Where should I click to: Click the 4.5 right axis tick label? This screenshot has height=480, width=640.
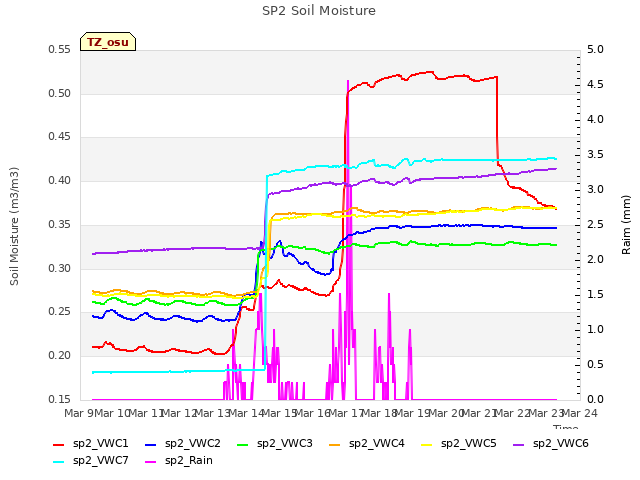pyautogui.click(x=595, y=84)
